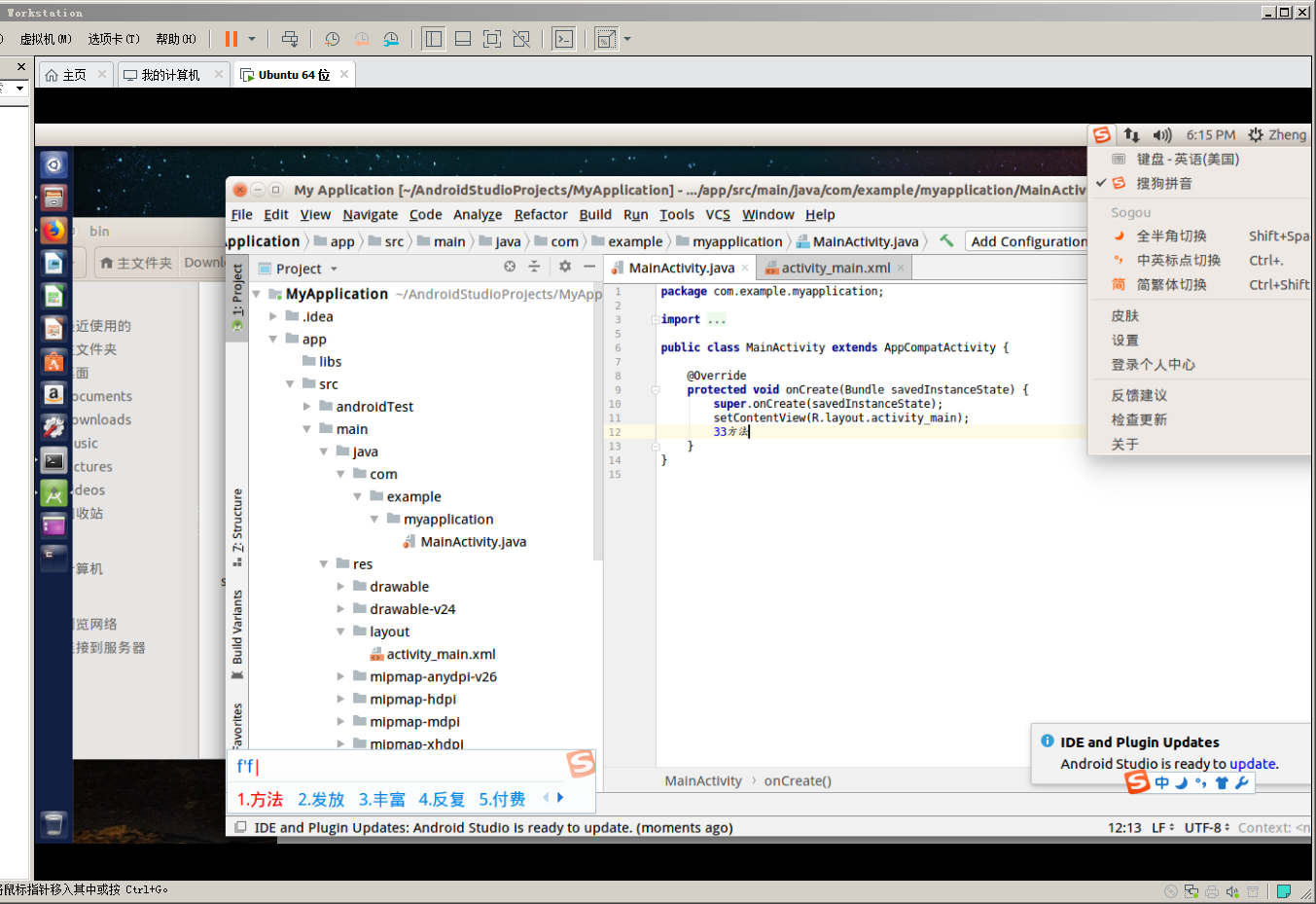Image resolution: width=1316 pixels, height=904 pixels.
Task: Click the Android Studio dock icon
Action: tap(54, 493)
